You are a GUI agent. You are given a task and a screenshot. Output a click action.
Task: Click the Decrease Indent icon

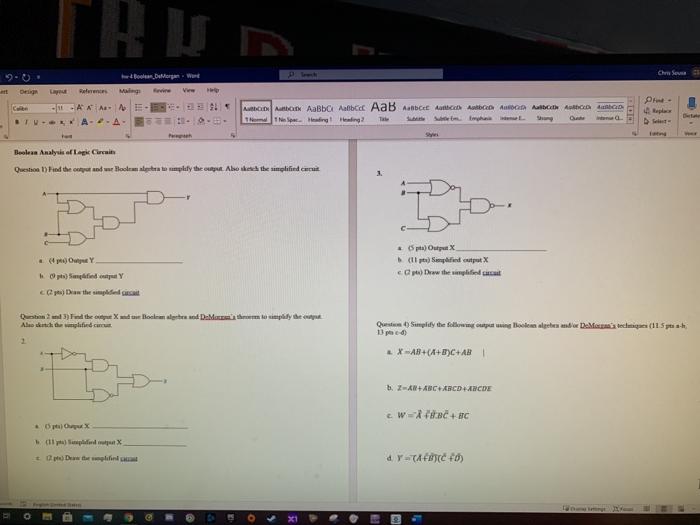click(x=190, y=108)
